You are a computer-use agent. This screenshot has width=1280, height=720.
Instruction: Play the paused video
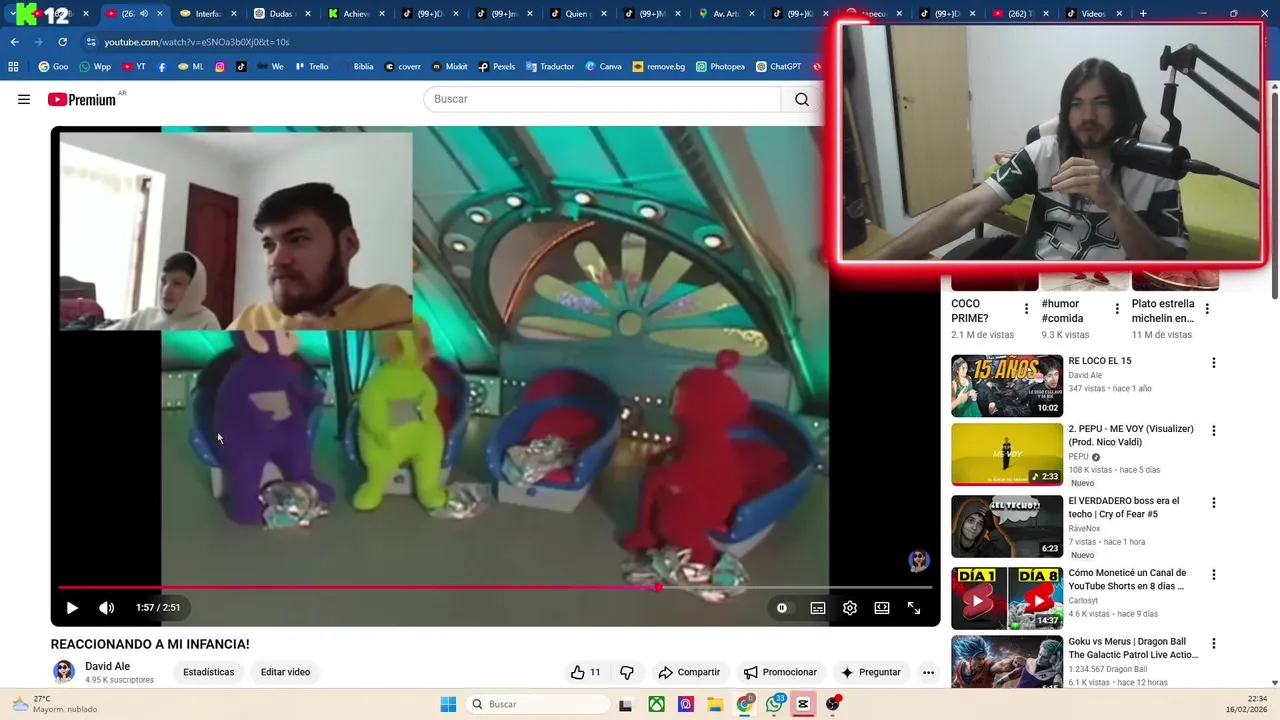tap(72, 607)
